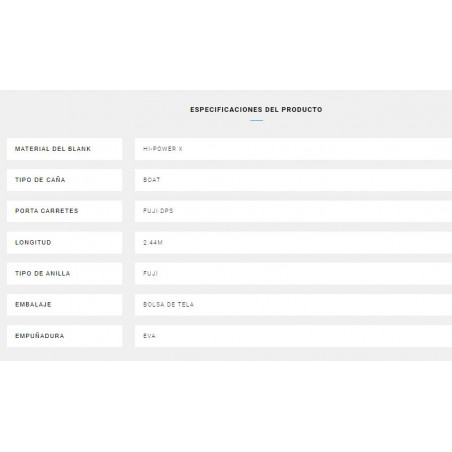The width and height of the screenshot is (452, 452).
Task: Select the Empuñadura label cell
Action: (64, 336)
